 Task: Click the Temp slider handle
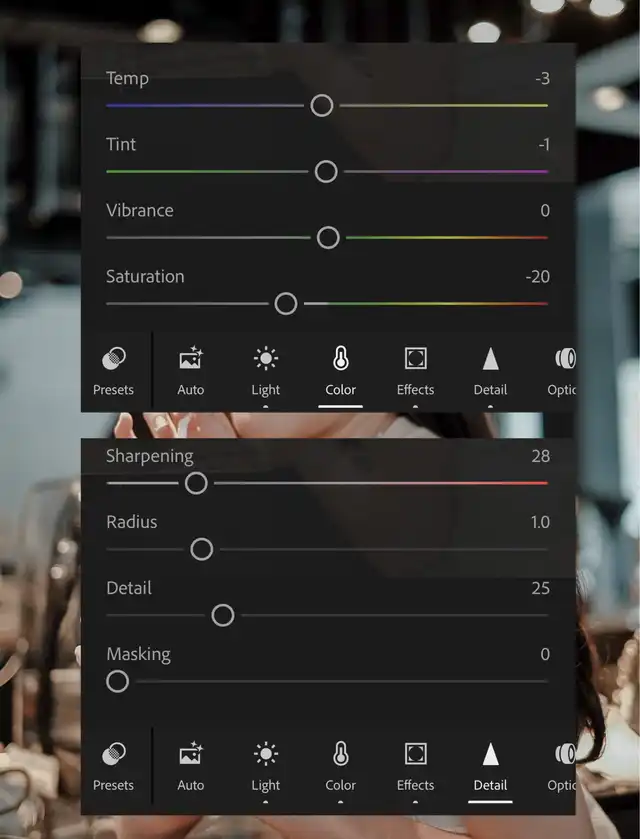click(x=322, y=105)
